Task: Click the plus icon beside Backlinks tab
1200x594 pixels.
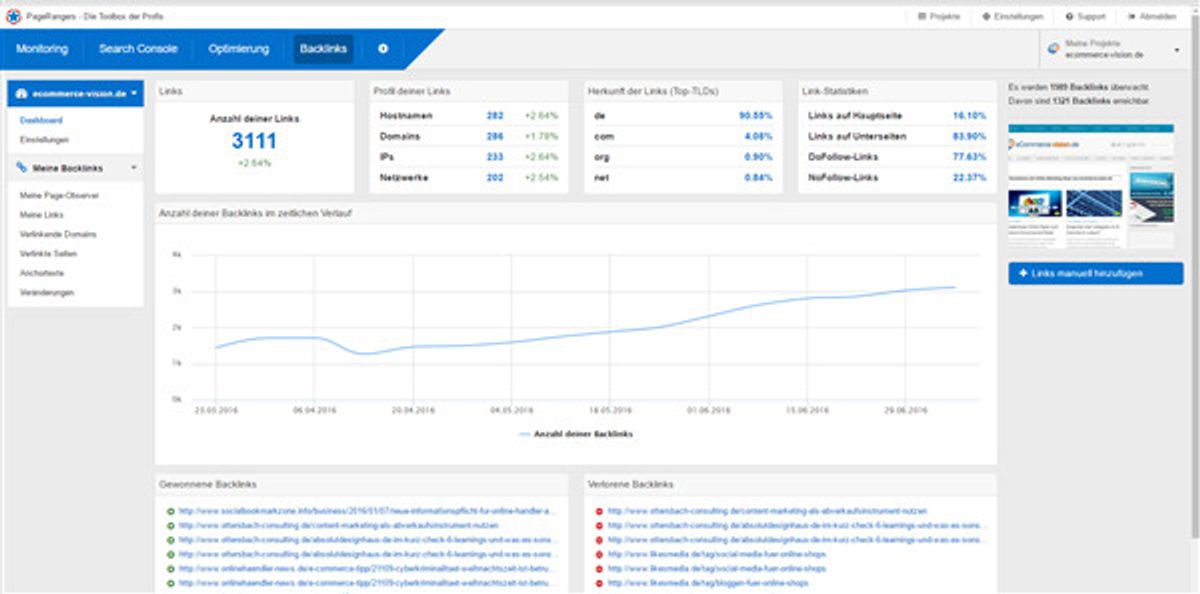Action: (383, 49)
